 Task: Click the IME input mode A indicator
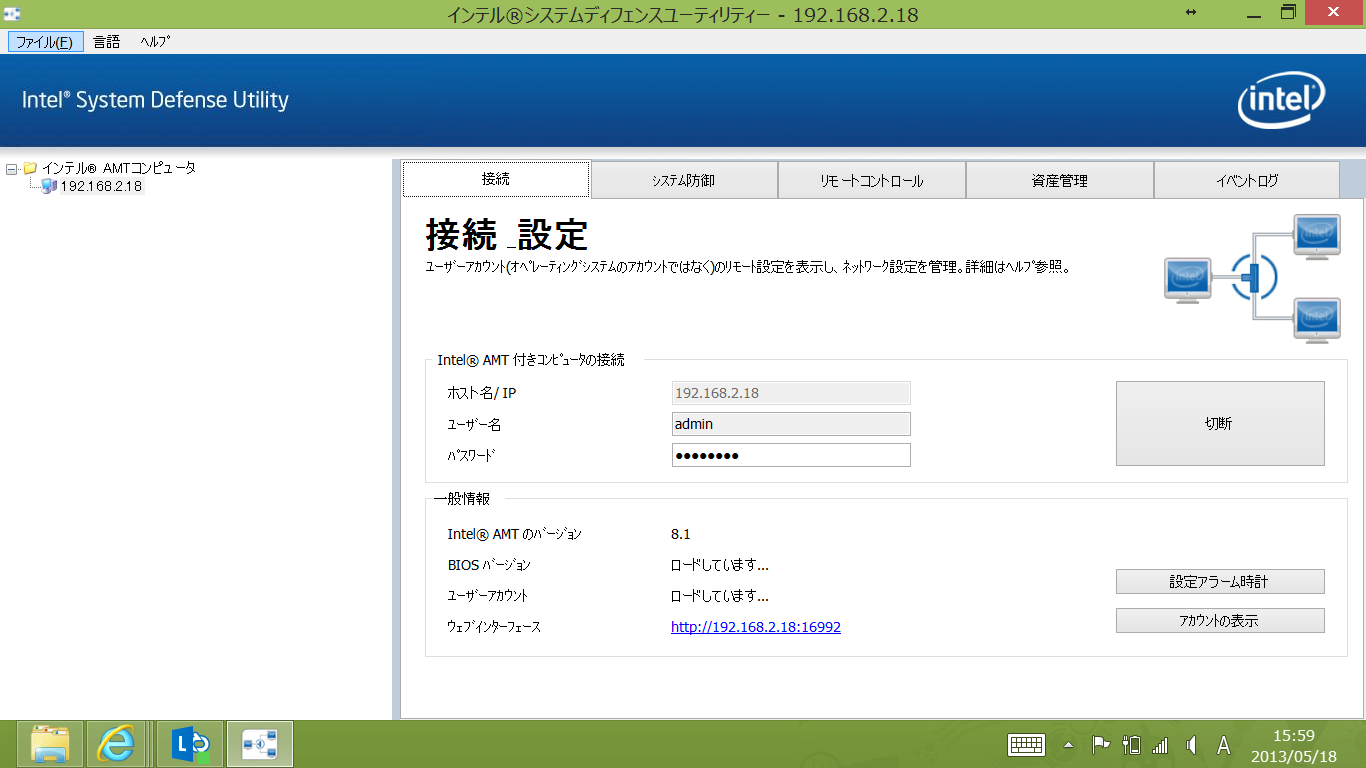[x=1223, y=745]
